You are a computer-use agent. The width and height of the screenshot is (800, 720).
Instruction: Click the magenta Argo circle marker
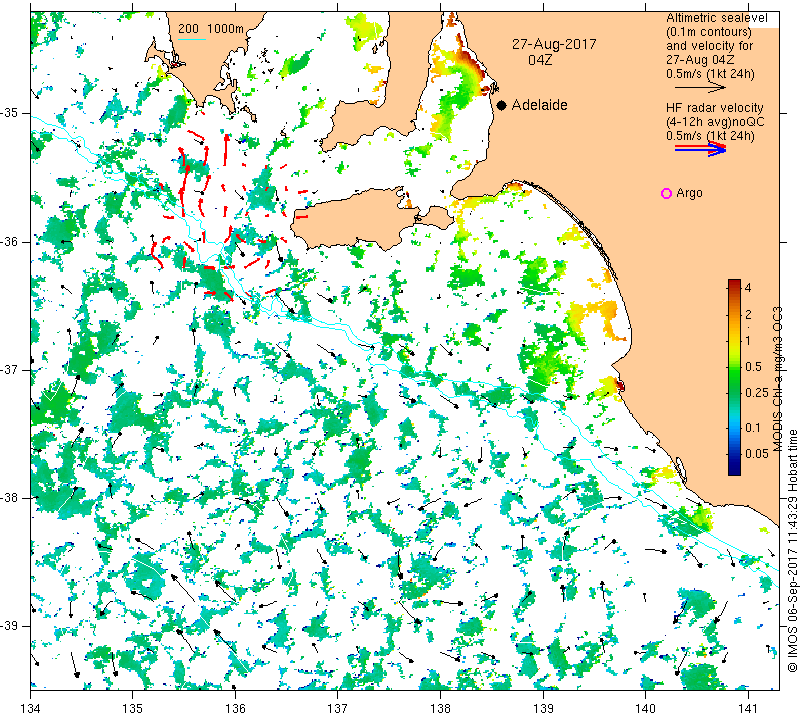[x=666, y=193]
